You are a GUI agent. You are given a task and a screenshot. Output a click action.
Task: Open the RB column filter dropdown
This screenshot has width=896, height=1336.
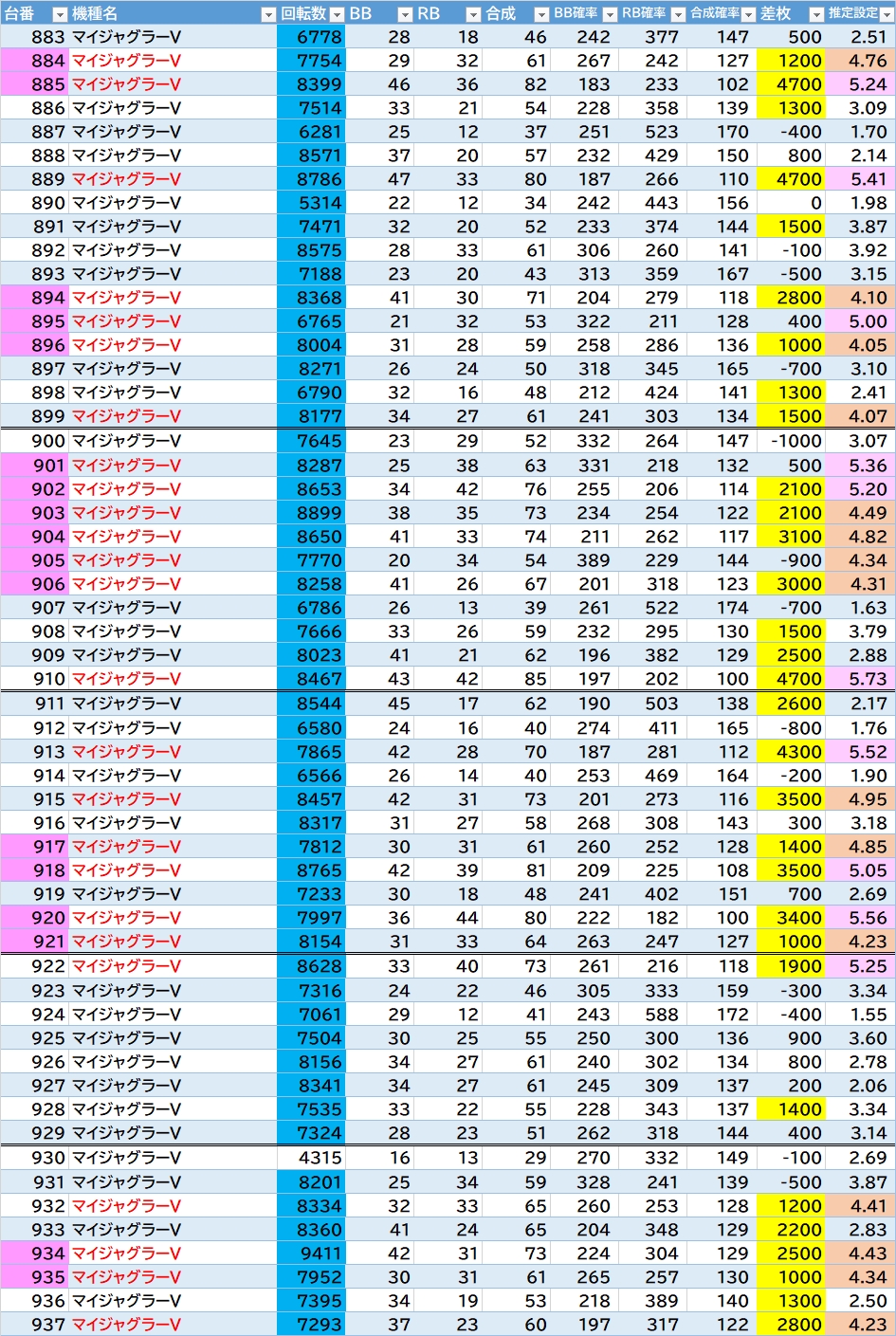point(473,14)
